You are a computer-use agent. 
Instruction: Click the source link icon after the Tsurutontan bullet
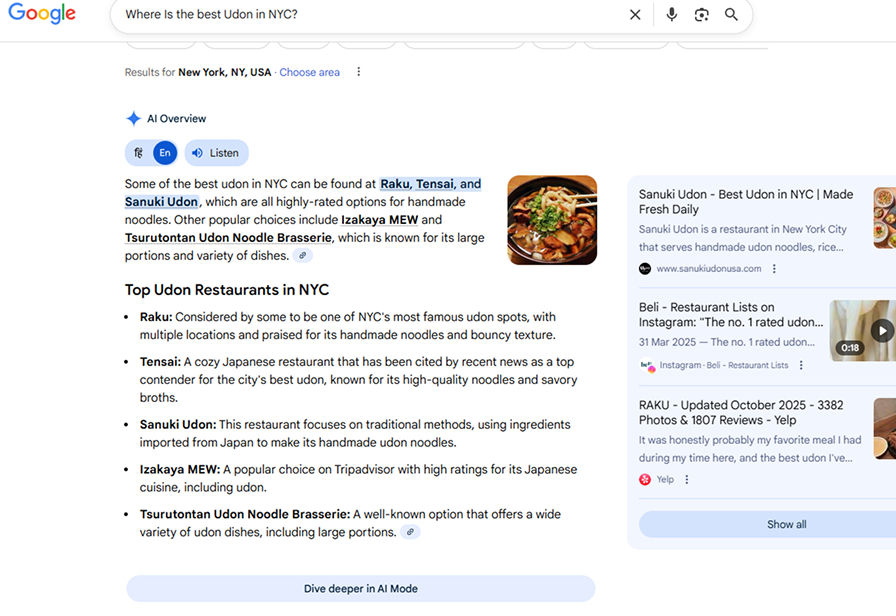pyautogui.click(x=410, y=532)
